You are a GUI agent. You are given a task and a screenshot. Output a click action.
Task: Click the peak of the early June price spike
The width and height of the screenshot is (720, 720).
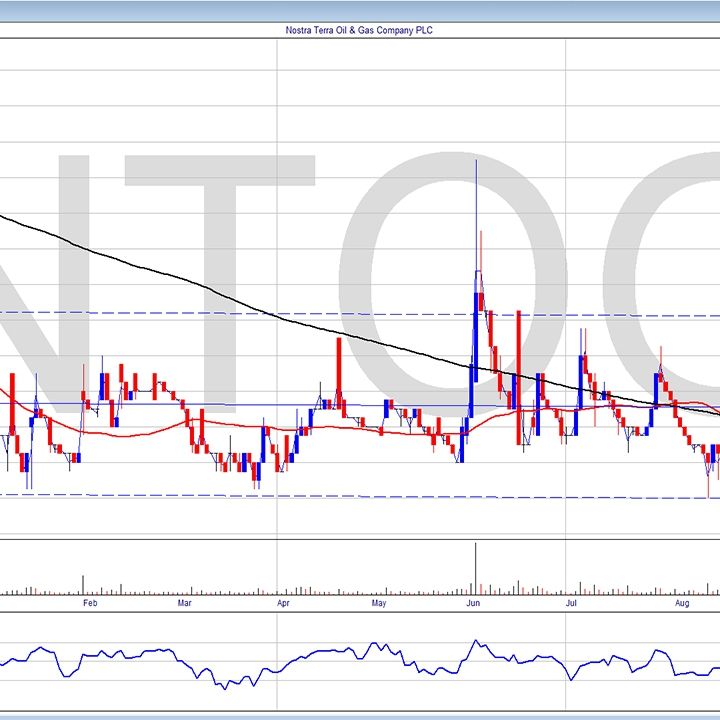click(476, 161)
